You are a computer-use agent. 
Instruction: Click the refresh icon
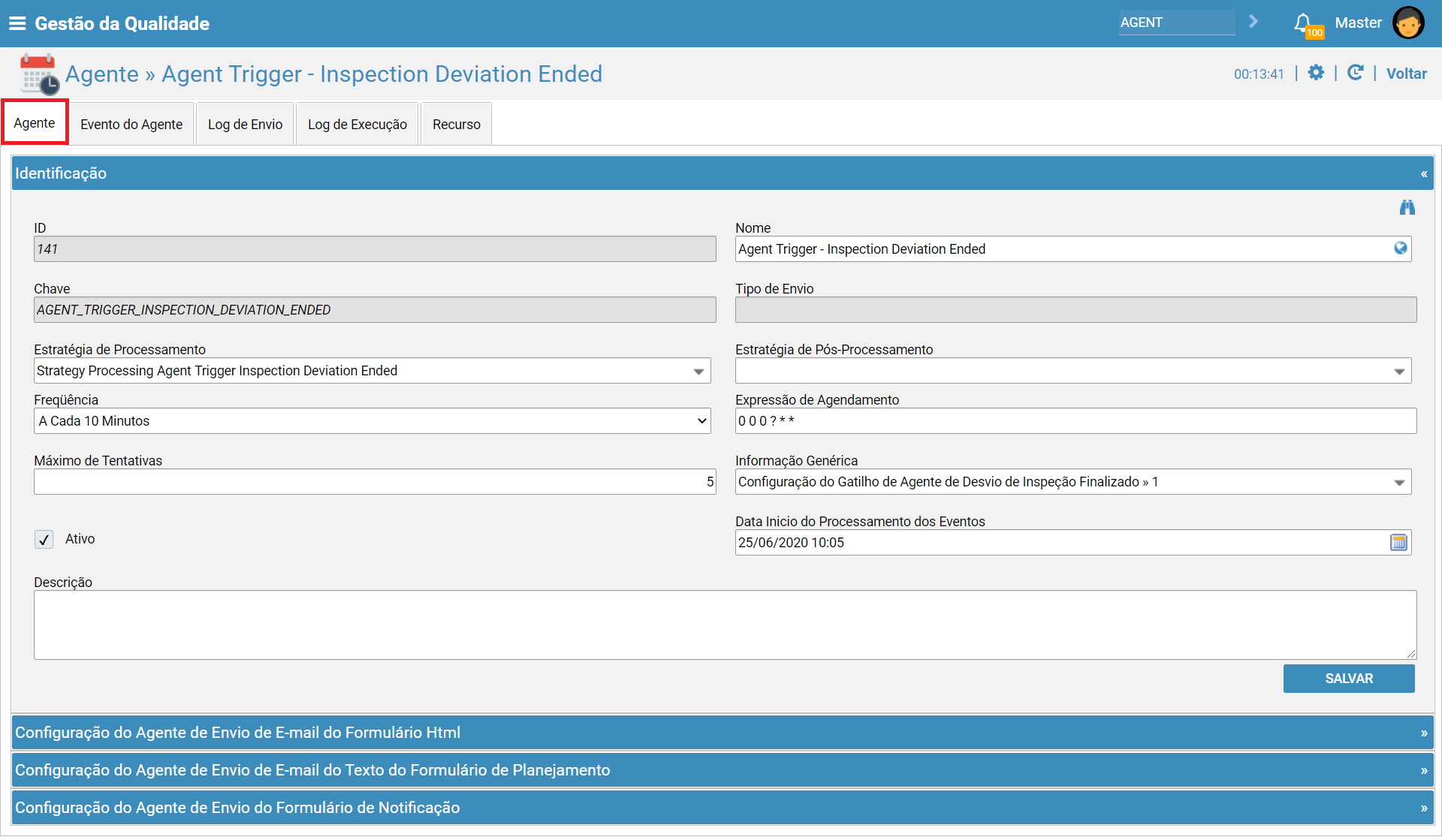coord(1355,73)
